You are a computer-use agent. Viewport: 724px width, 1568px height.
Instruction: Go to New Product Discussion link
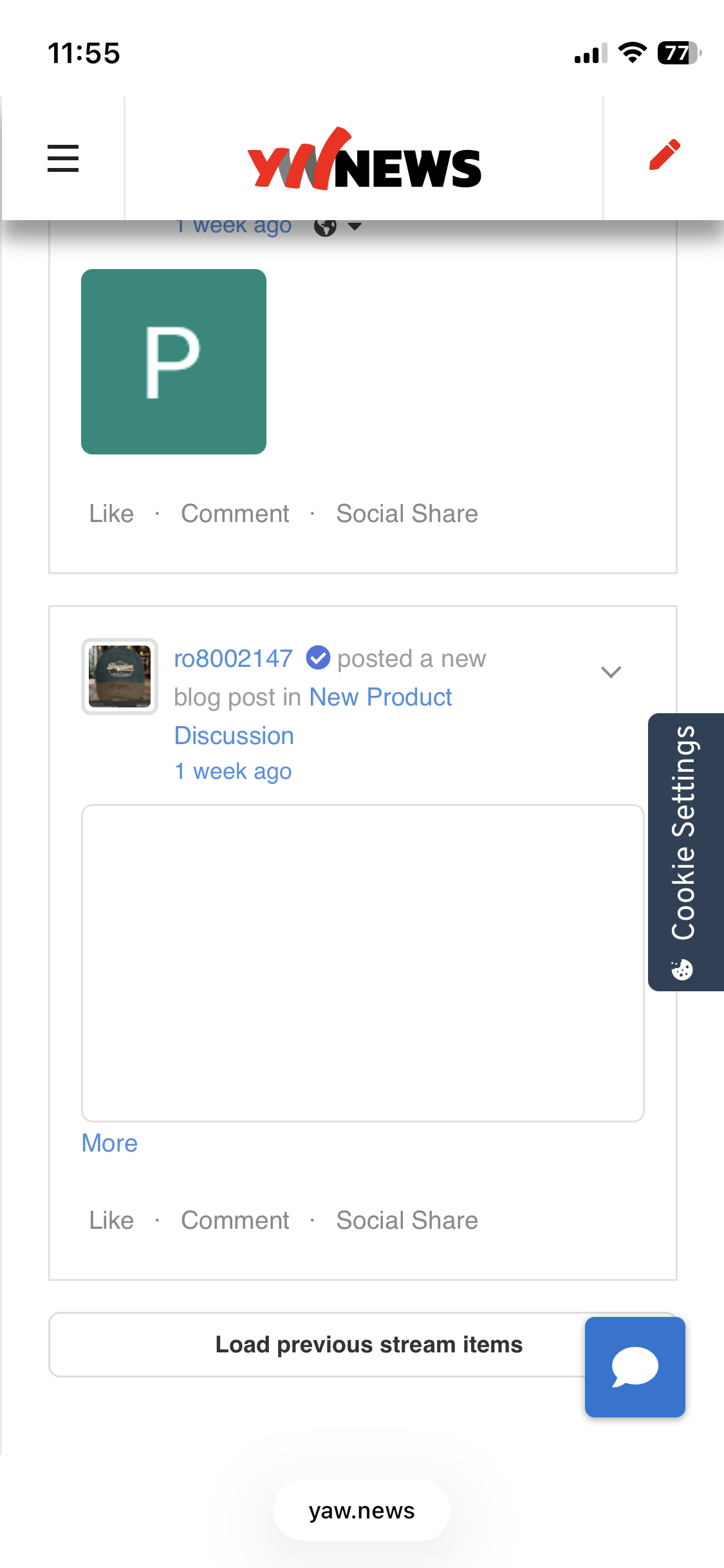[380, 697]
